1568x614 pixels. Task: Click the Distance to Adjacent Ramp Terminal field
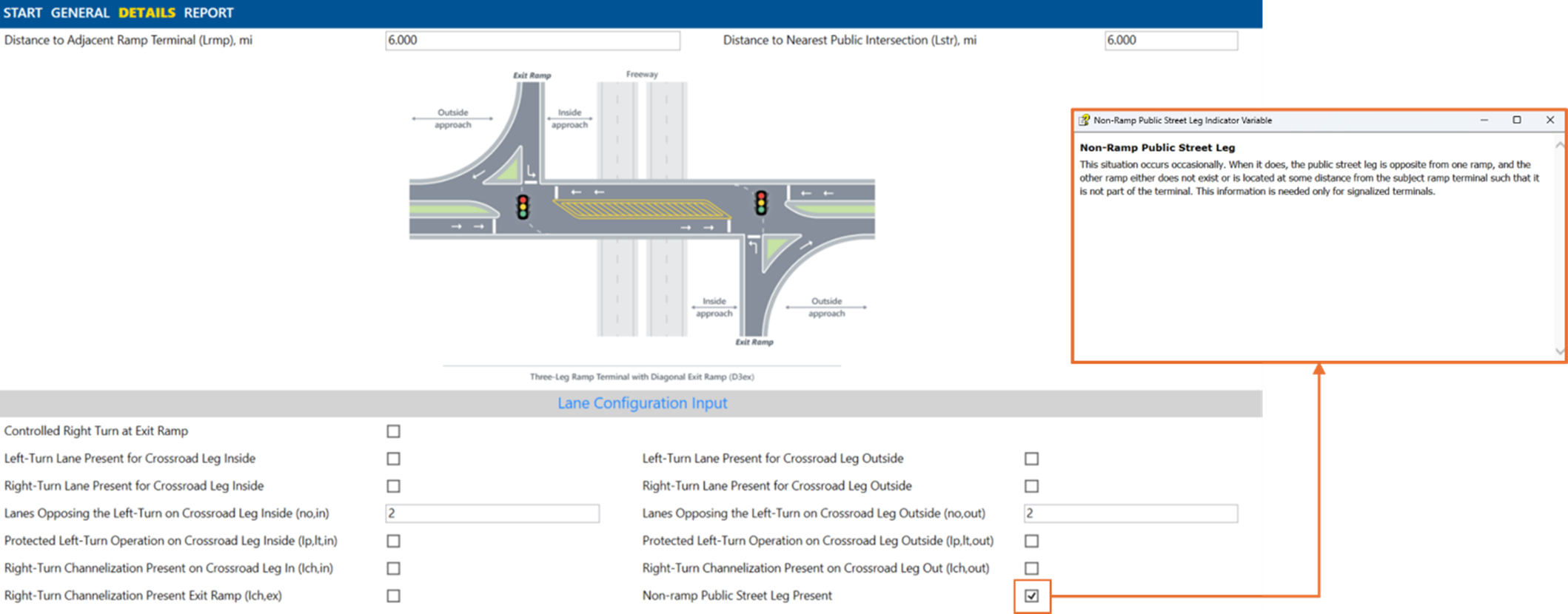click(532, 40)
